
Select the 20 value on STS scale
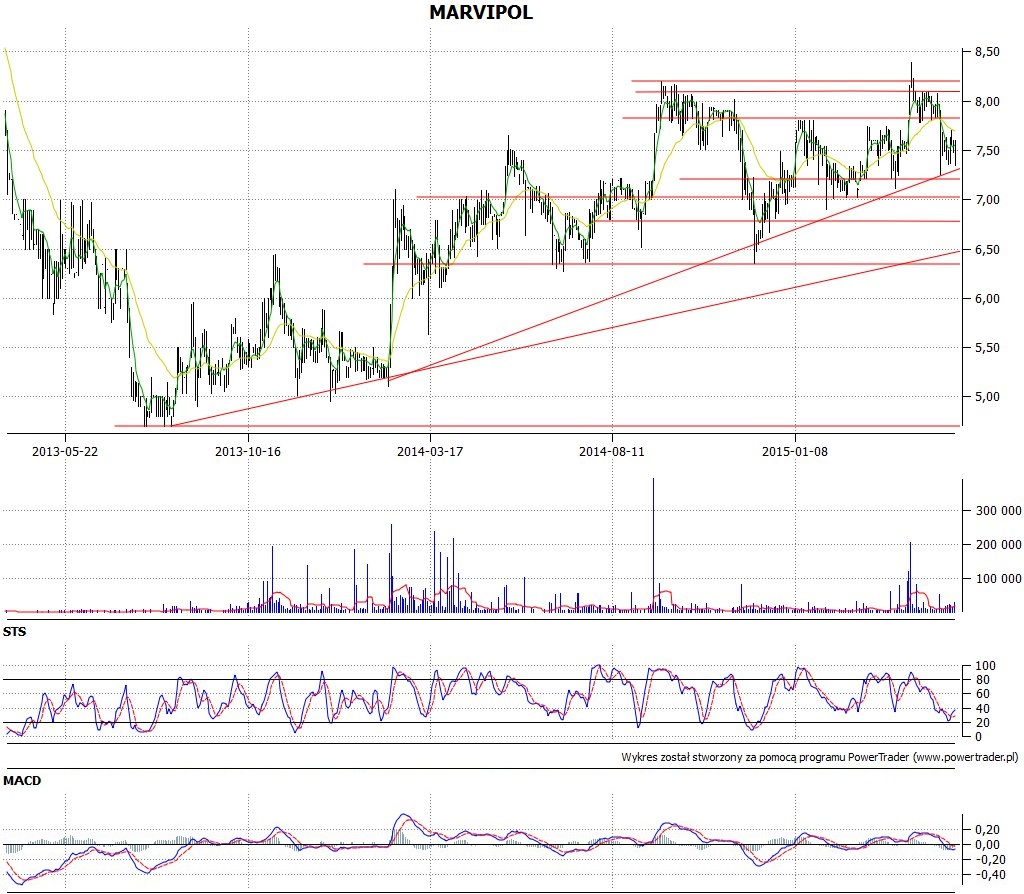click(x=982, y=723)
